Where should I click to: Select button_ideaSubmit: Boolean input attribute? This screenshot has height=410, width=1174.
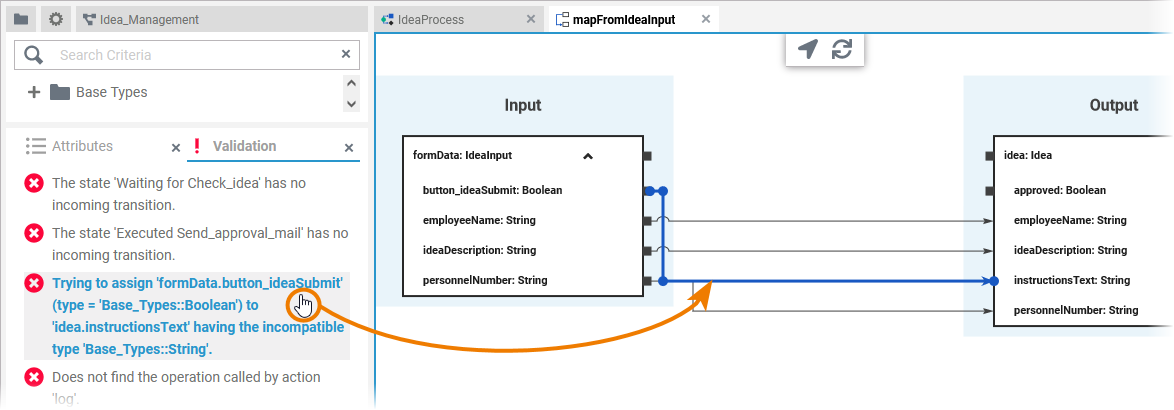pyautogui.click(x=493, y=190)
